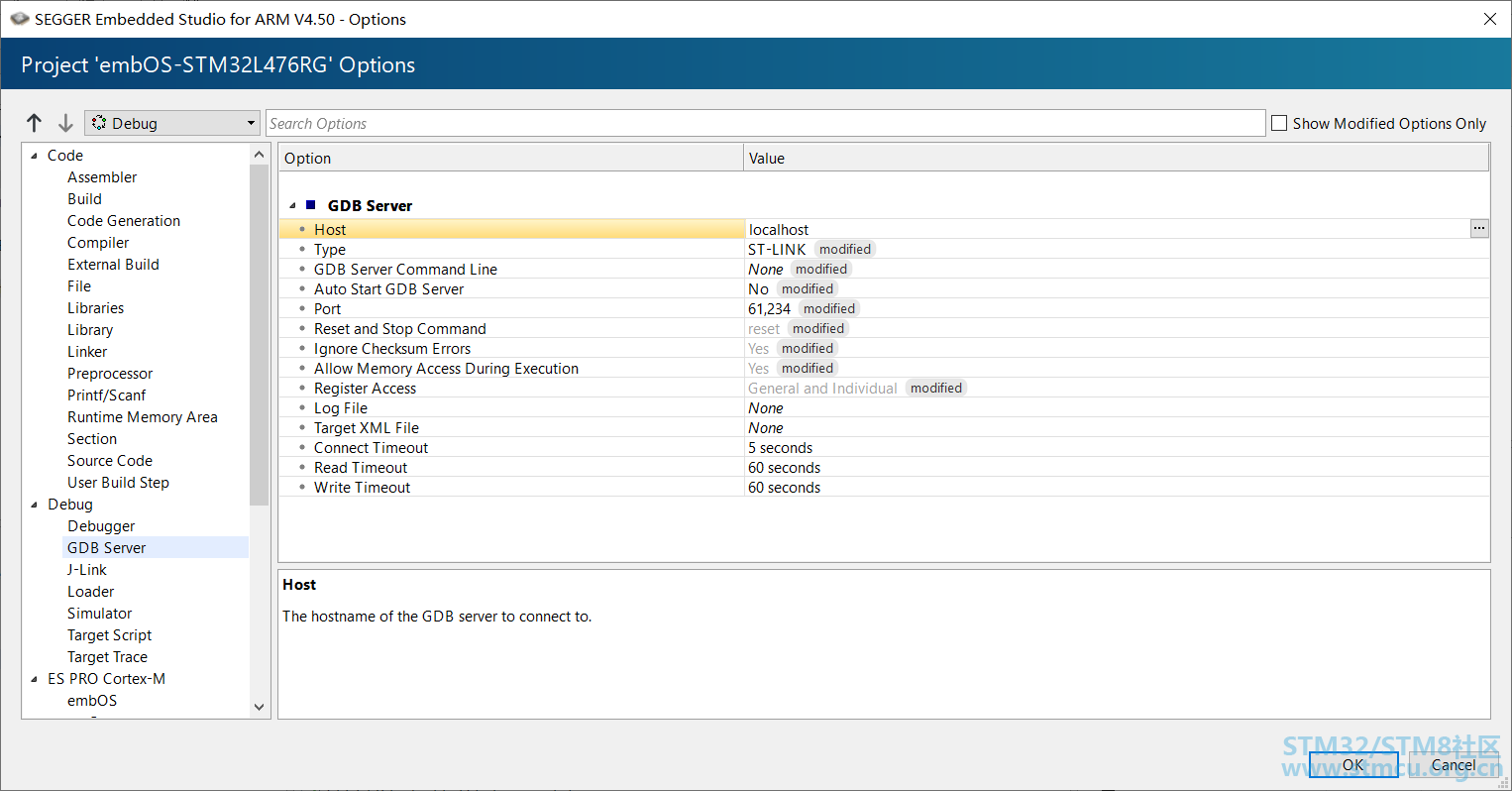Select the Build category
This screenshot has width=1512, height=791.
(84, 199)
